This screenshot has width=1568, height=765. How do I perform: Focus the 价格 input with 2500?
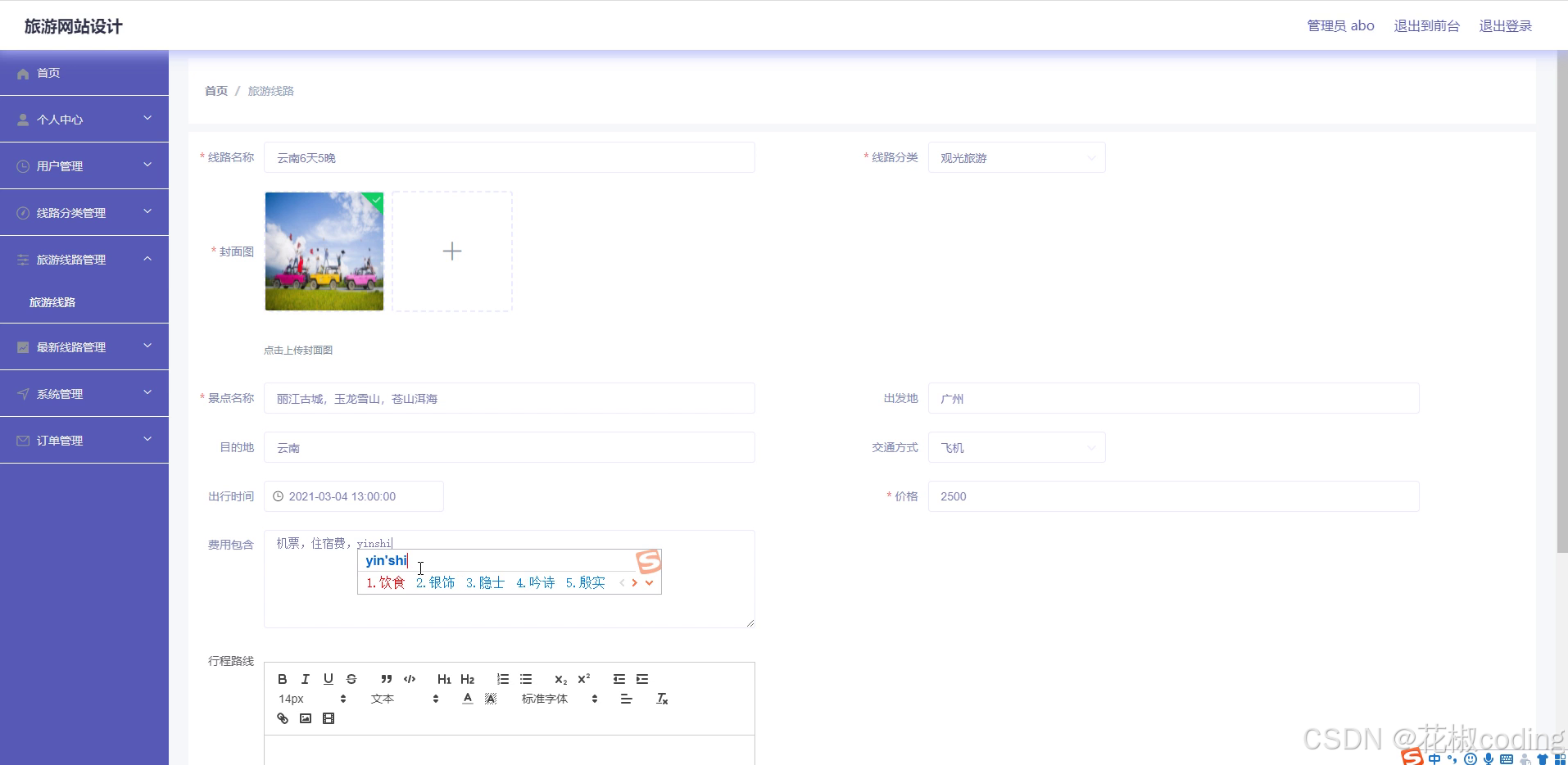(x=1173, y=496)
